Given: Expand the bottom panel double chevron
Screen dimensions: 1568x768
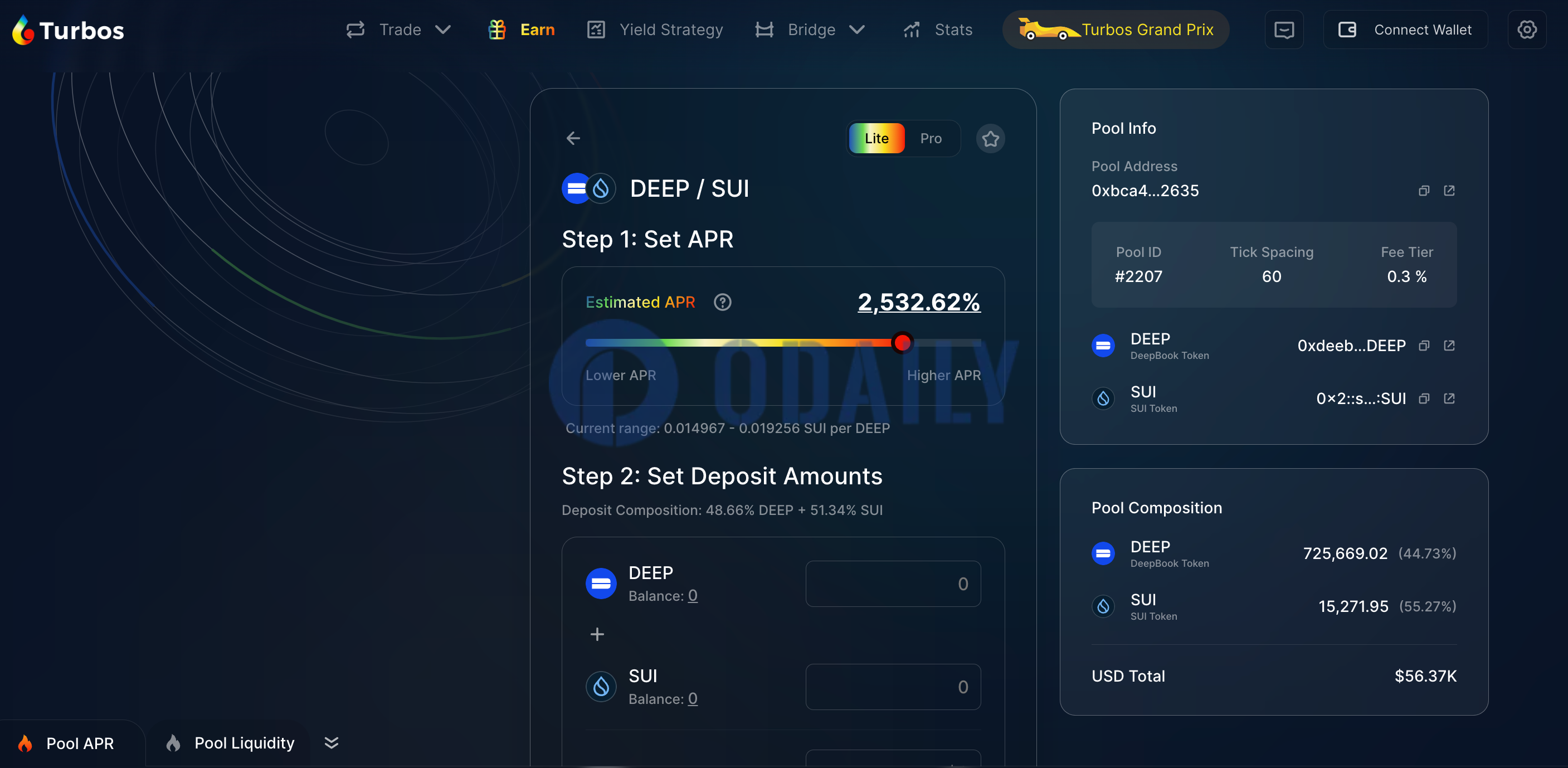Looking at the screenshot, I should [x=331, y=743].
